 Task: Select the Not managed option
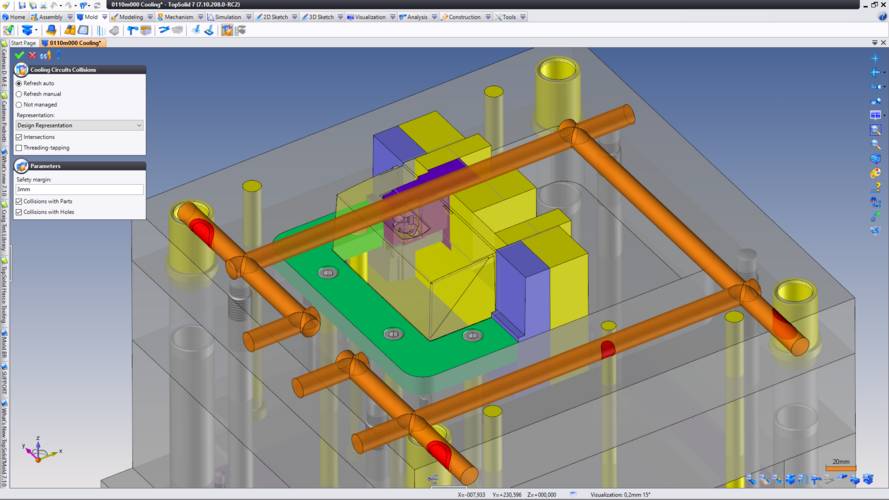[x=19, y=104]
